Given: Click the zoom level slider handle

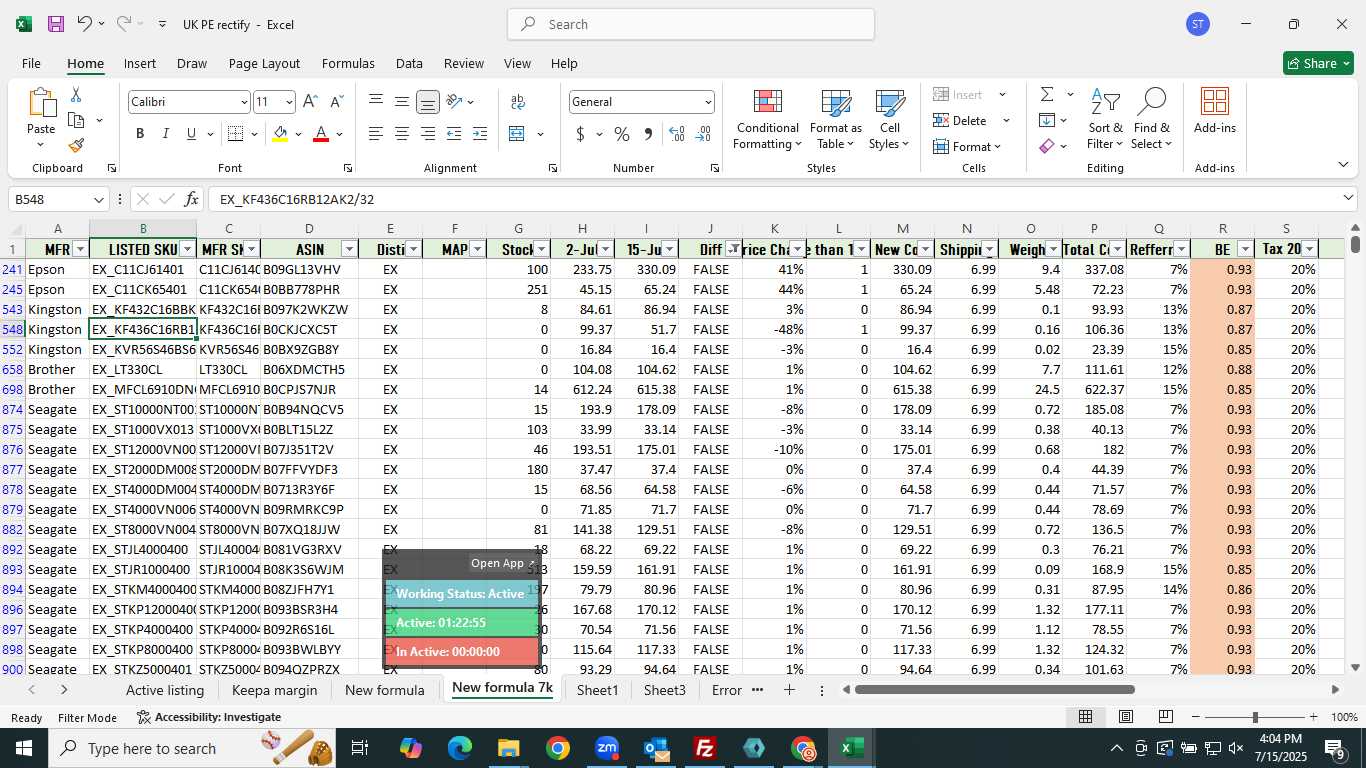Looking at the screenshot, I should (x=1255, y=717).
